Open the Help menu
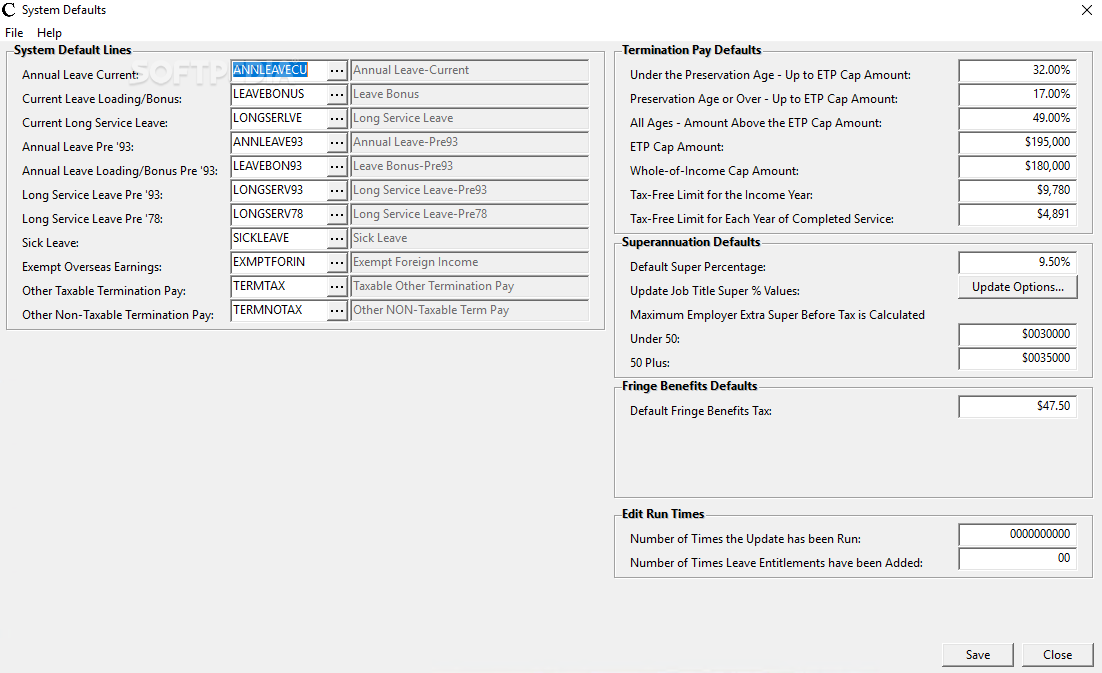This screenshot has width=1102, height=673. click(49, 32)
